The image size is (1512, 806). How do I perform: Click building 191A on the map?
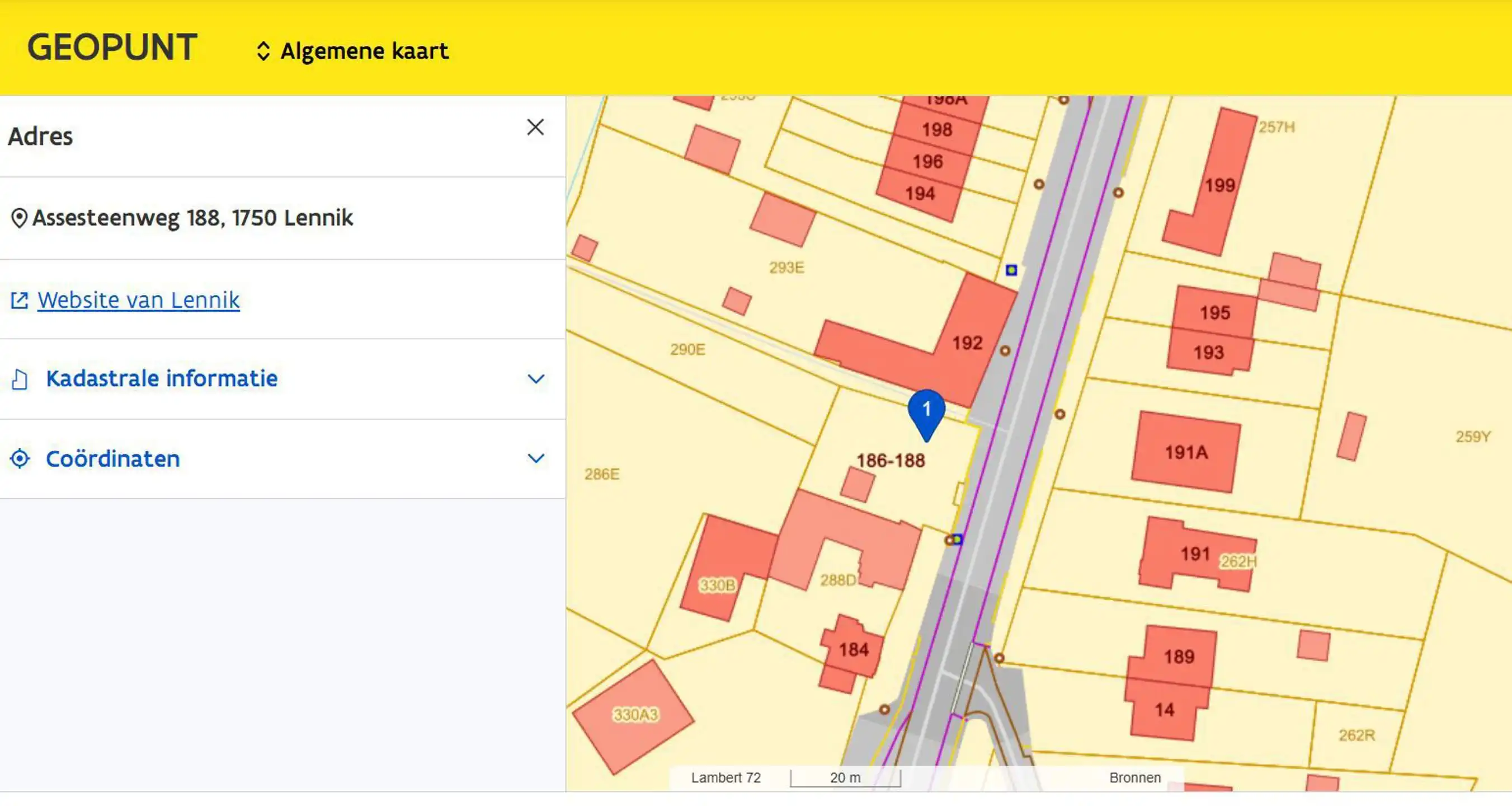point(1186,452)
